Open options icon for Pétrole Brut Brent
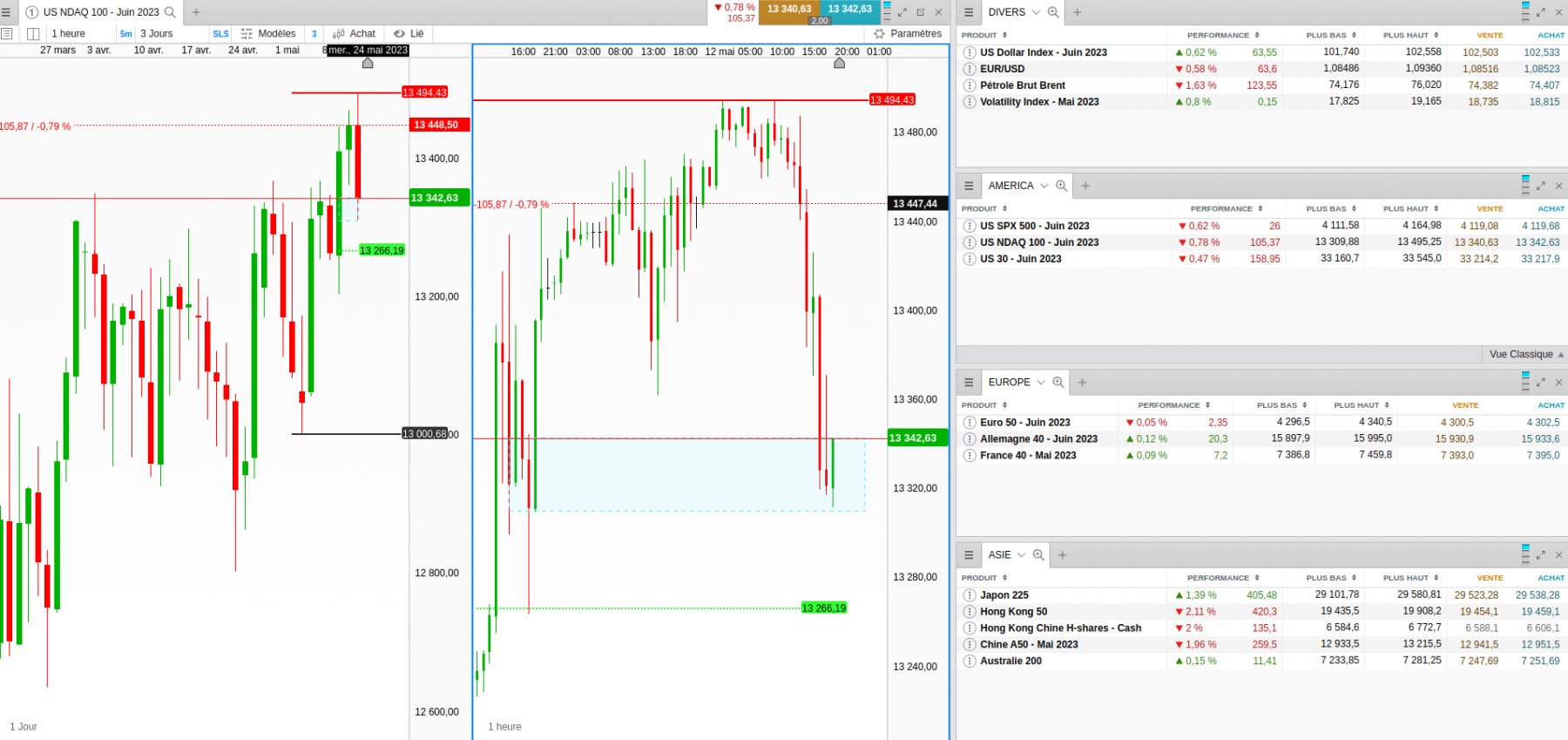 [x=970, y=85]
